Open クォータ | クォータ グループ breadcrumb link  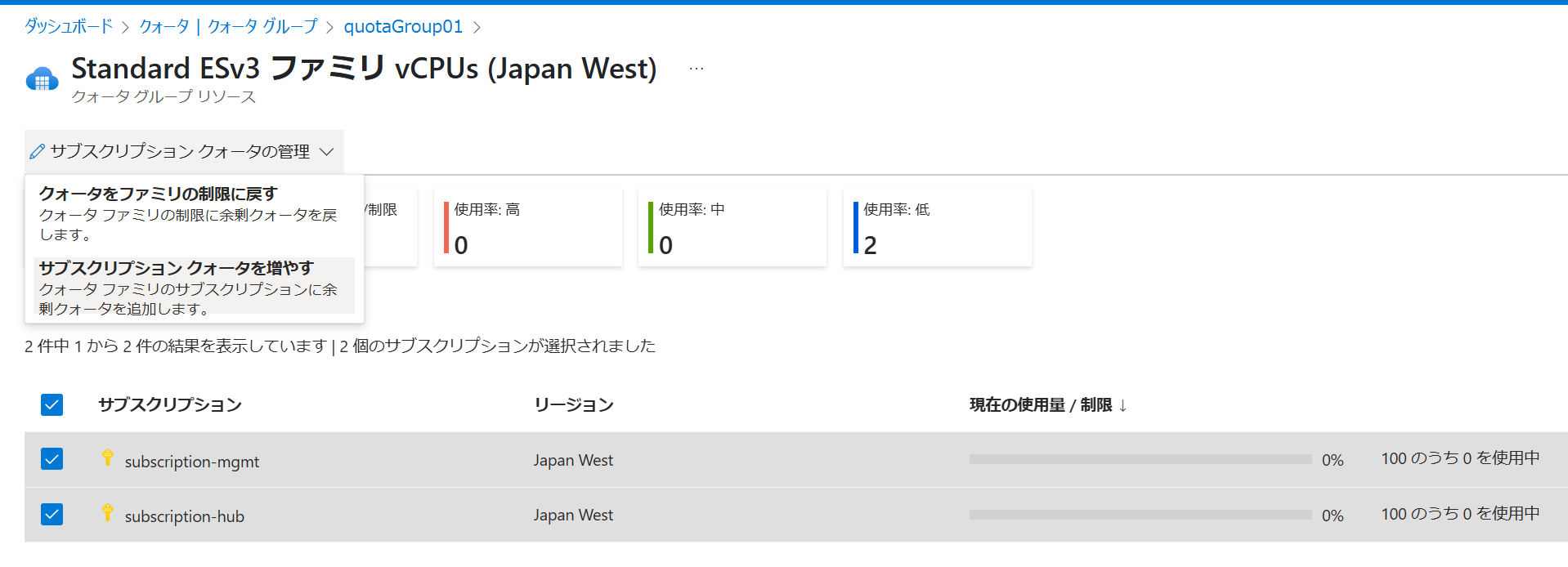point(228,27)
